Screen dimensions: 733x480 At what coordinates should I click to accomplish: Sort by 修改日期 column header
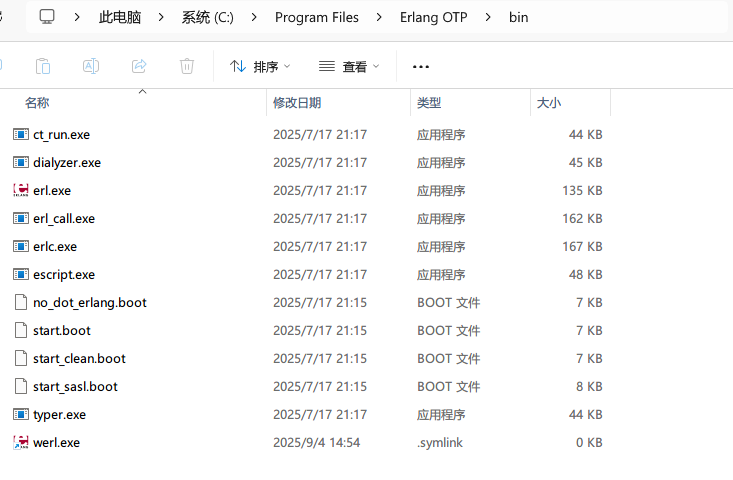tap(297, 103)
